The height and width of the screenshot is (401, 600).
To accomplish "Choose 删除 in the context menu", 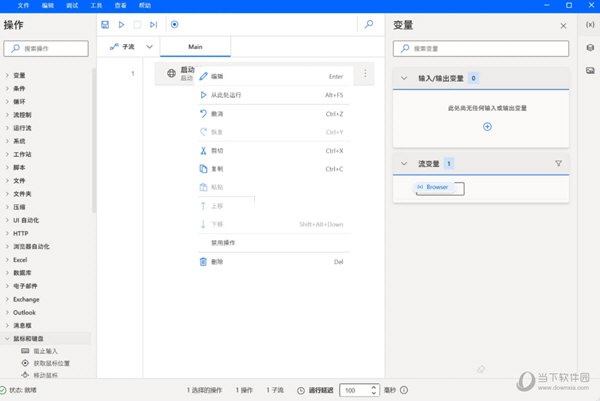I will point(274,262).
